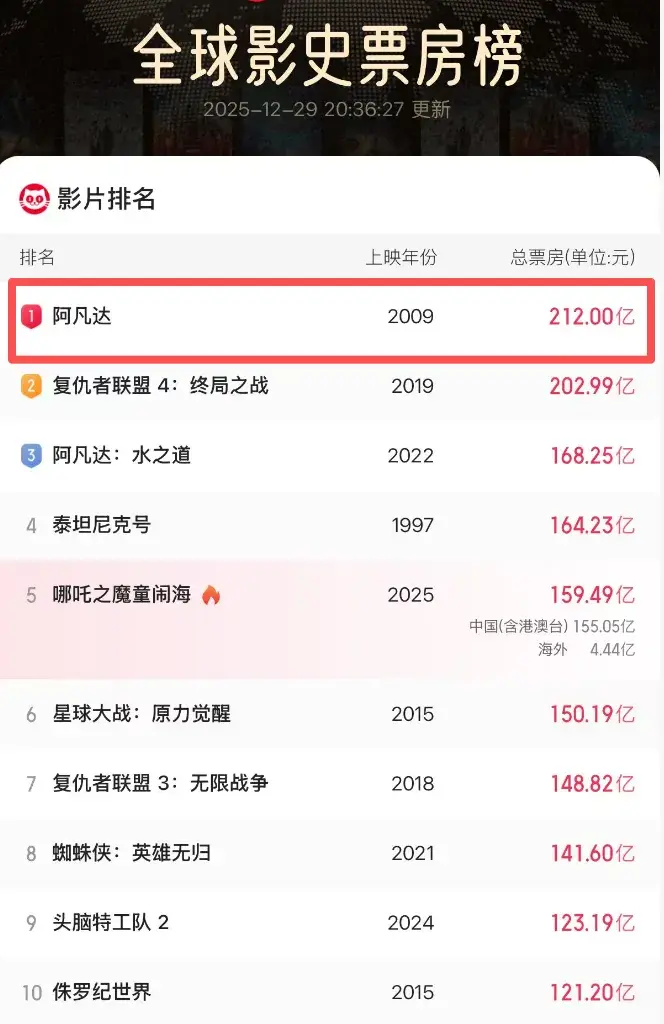
Task: Click the red rank 1 badge
Action: (31, 317)
